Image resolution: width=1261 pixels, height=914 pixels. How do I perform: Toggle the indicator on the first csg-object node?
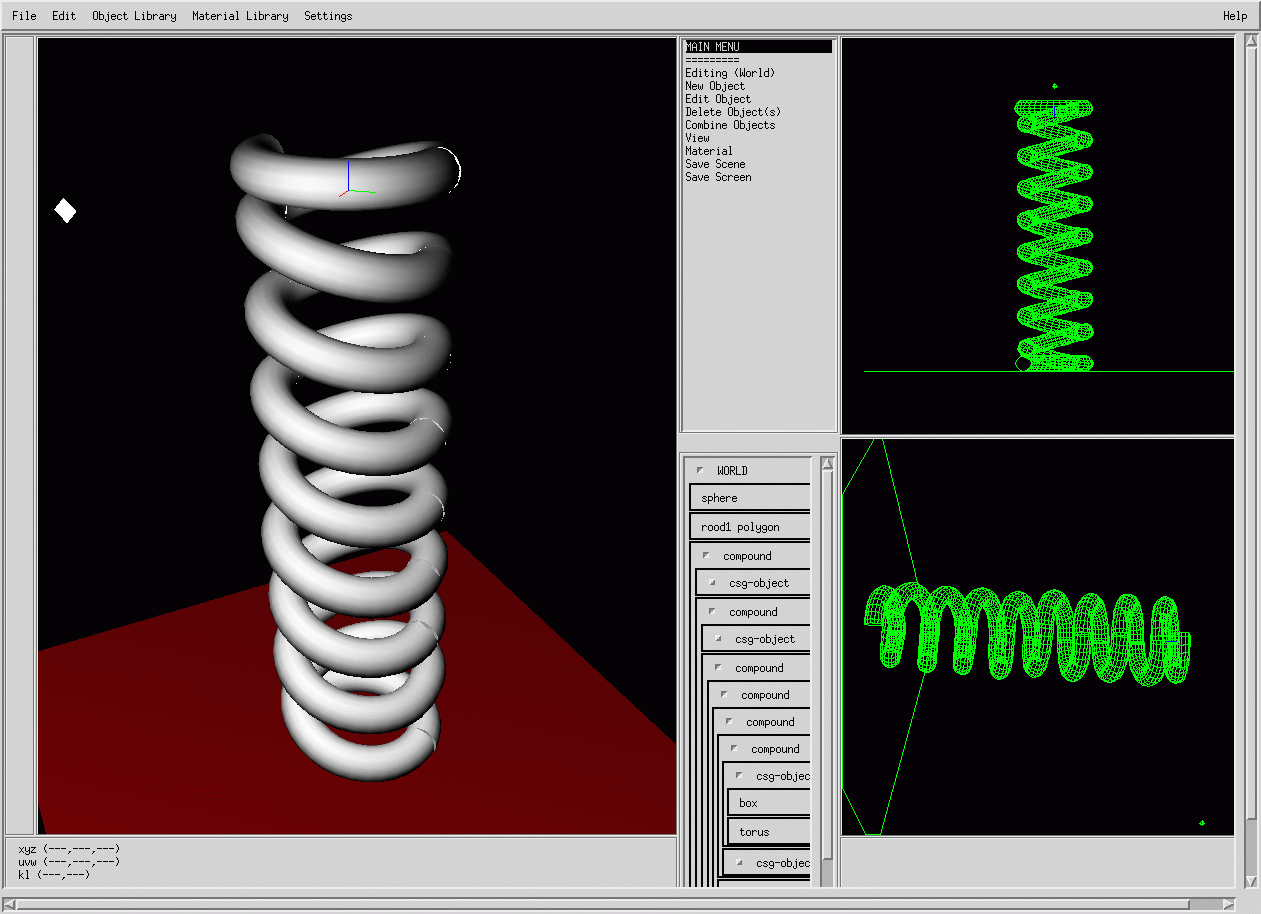pyautogui.click(x=712, y=582)
